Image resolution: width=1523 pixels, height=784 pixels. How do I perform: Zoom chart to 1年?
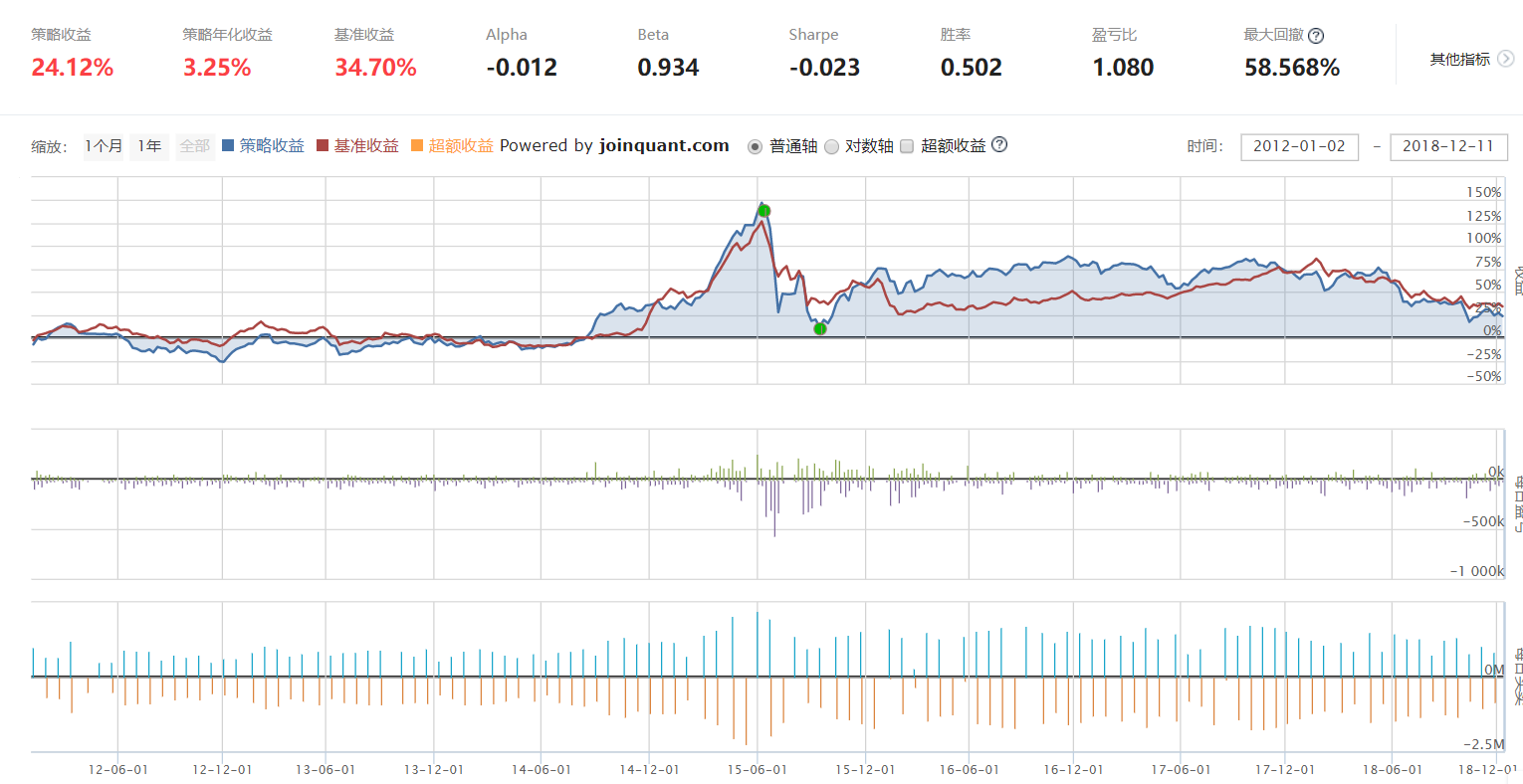click(x=149, y=146)
